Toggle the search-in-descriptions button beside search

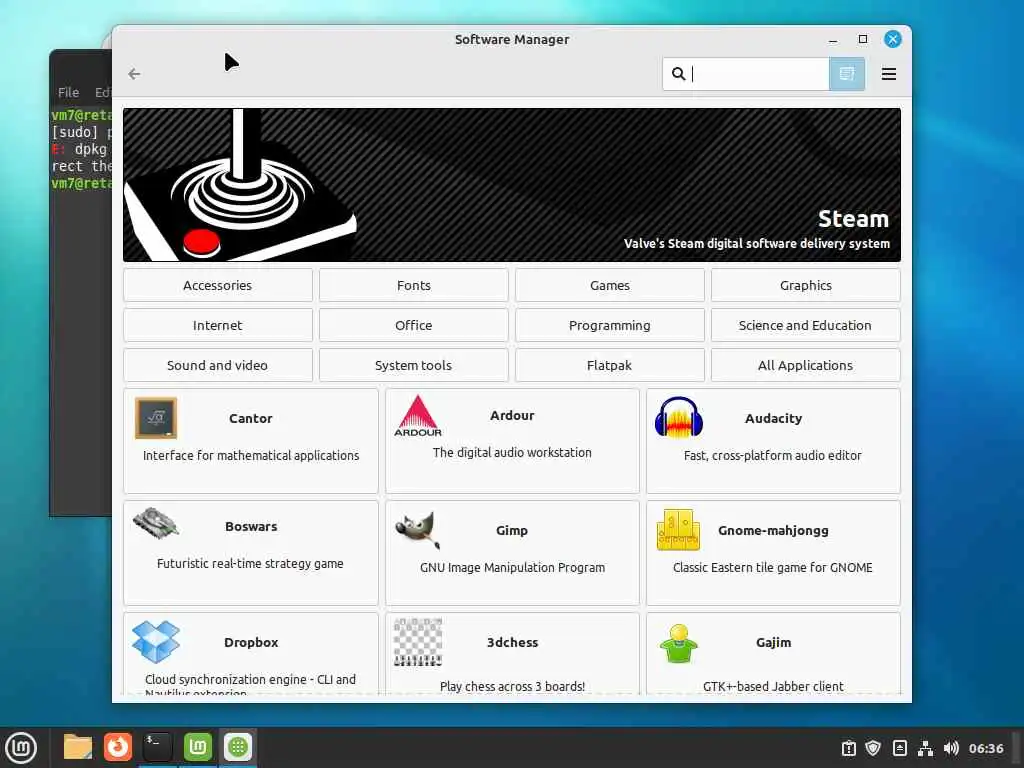(x=846, y=74)
